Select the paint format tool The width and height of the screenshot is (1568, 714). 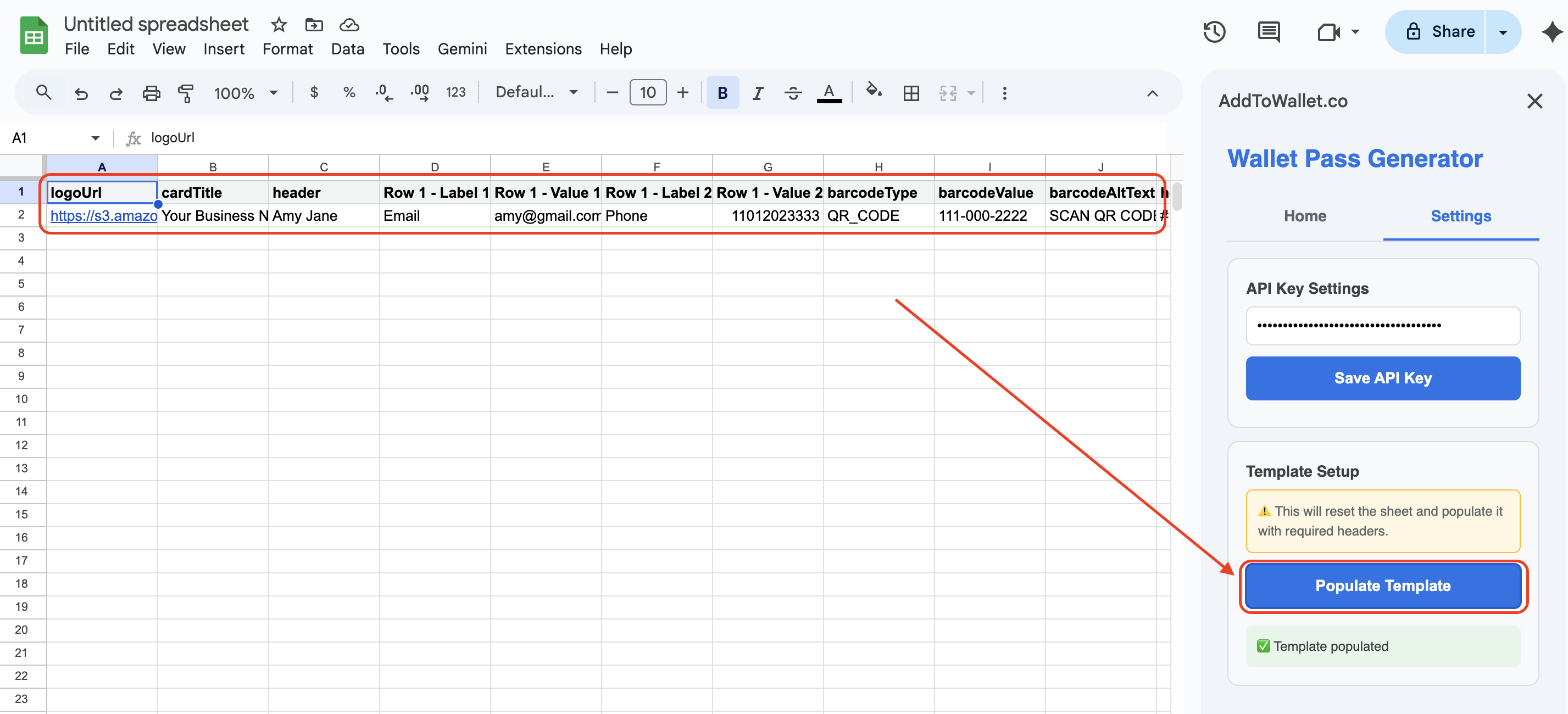tap(186, 92)
